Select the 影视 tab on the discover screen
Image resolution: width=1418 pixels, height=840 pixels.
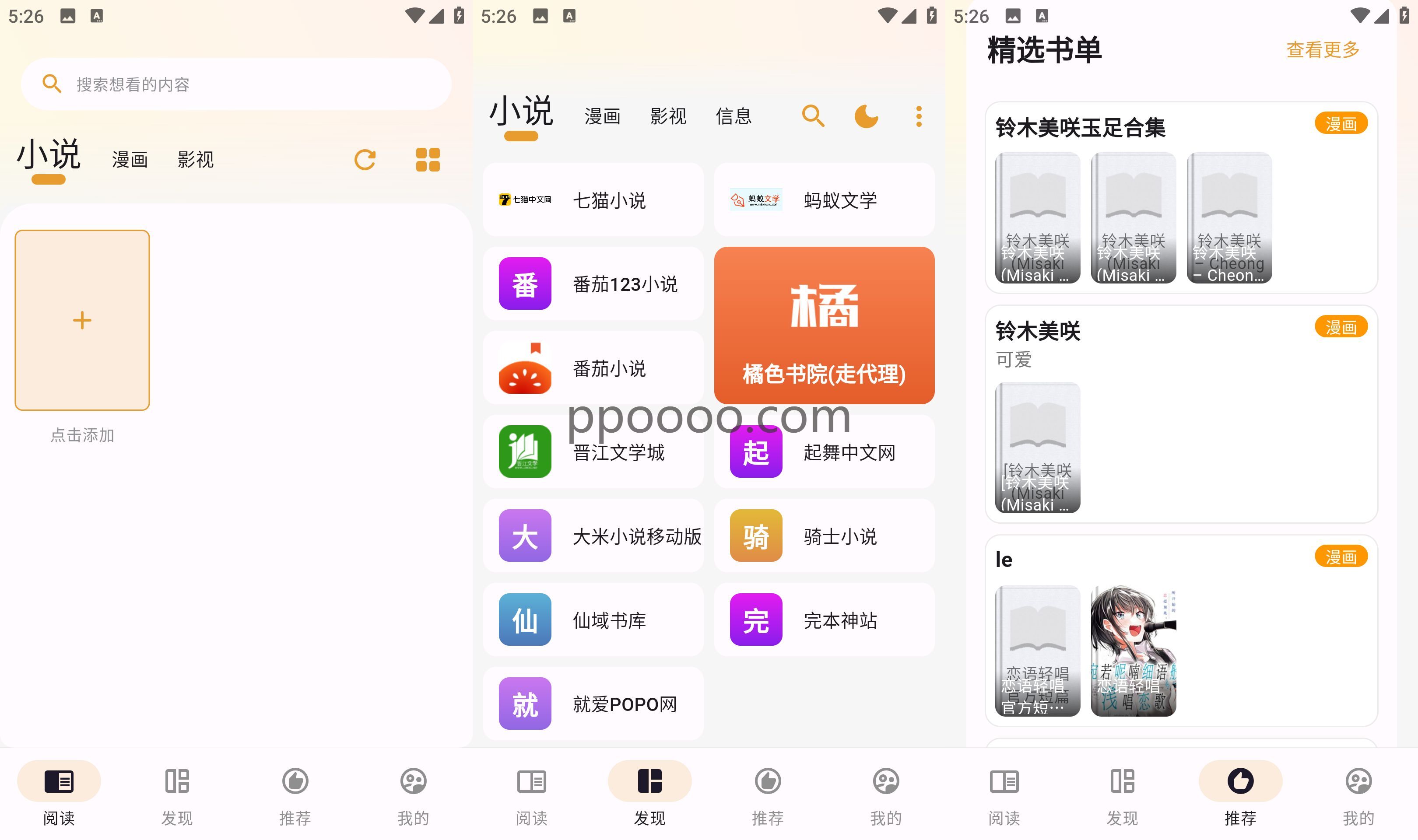668,117
